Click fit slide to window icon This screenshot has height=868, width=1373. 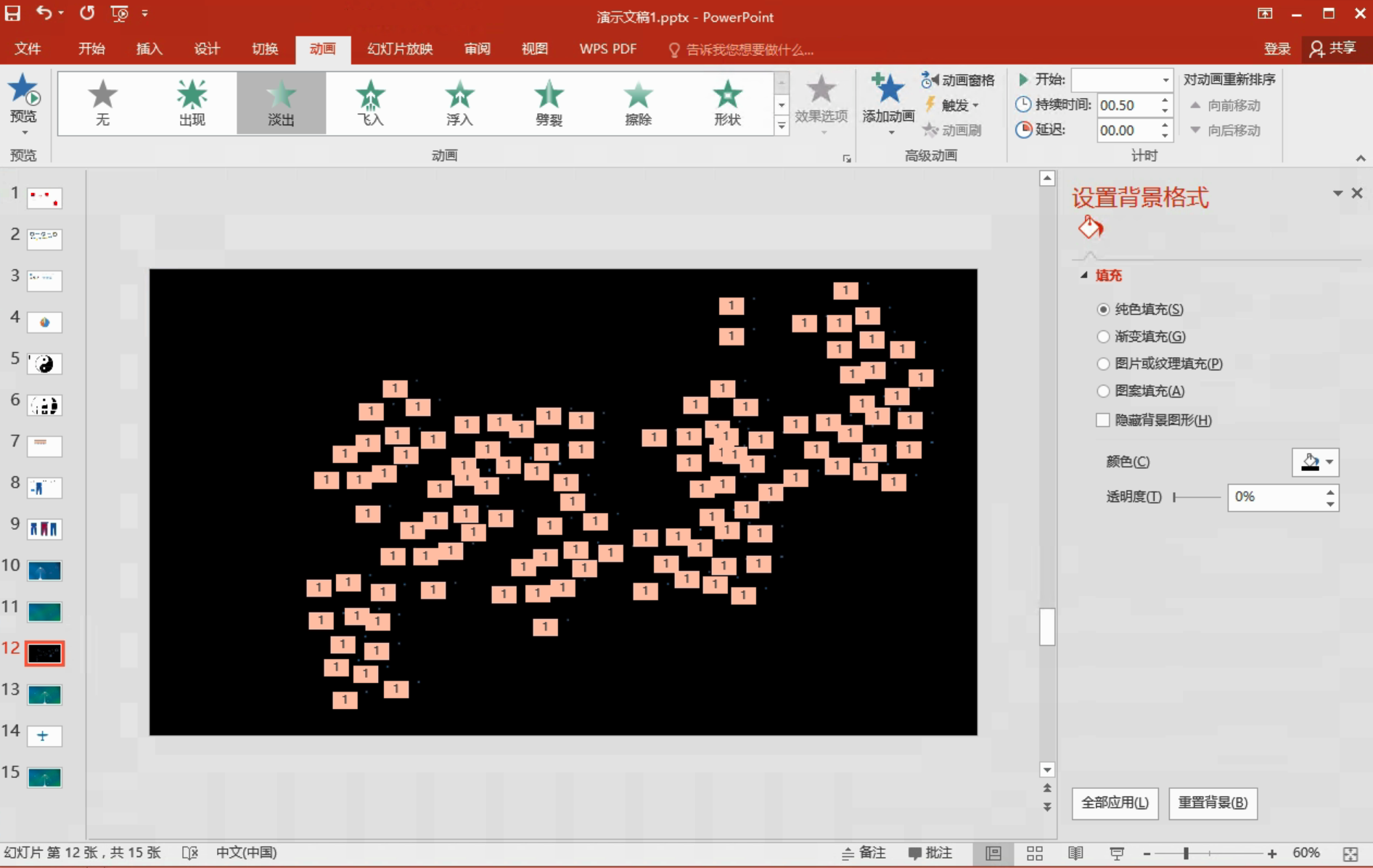(x=1351, y=853)
